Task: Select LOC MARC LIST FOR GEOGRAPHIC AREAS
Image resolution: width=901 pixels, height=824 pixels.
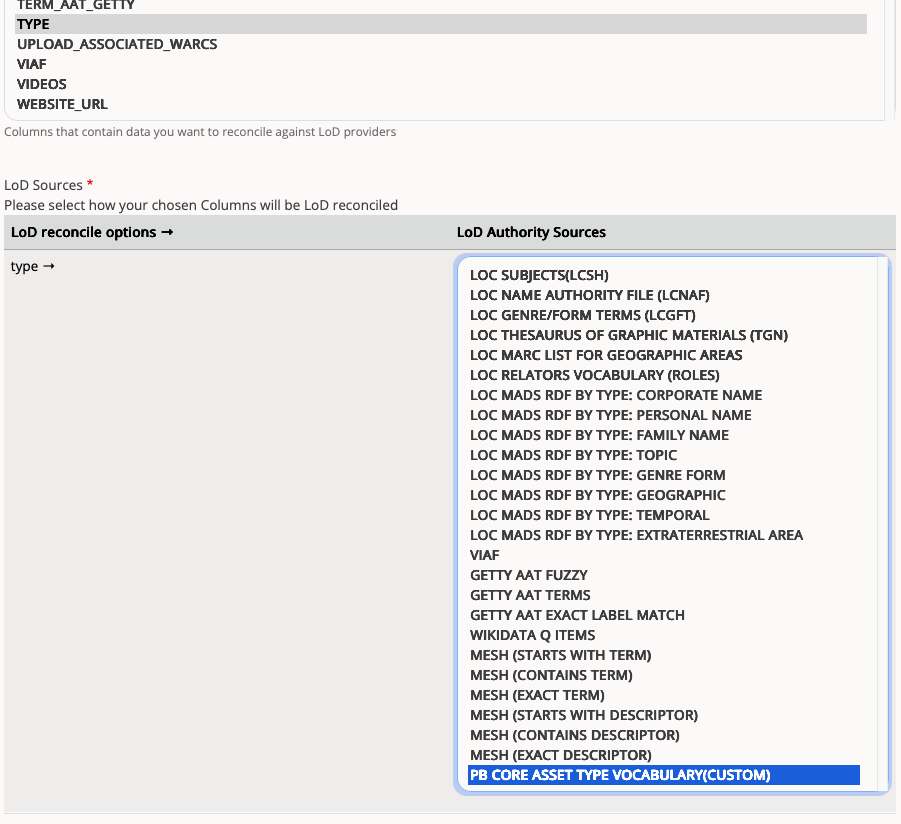Action: (x=606, y=355)
